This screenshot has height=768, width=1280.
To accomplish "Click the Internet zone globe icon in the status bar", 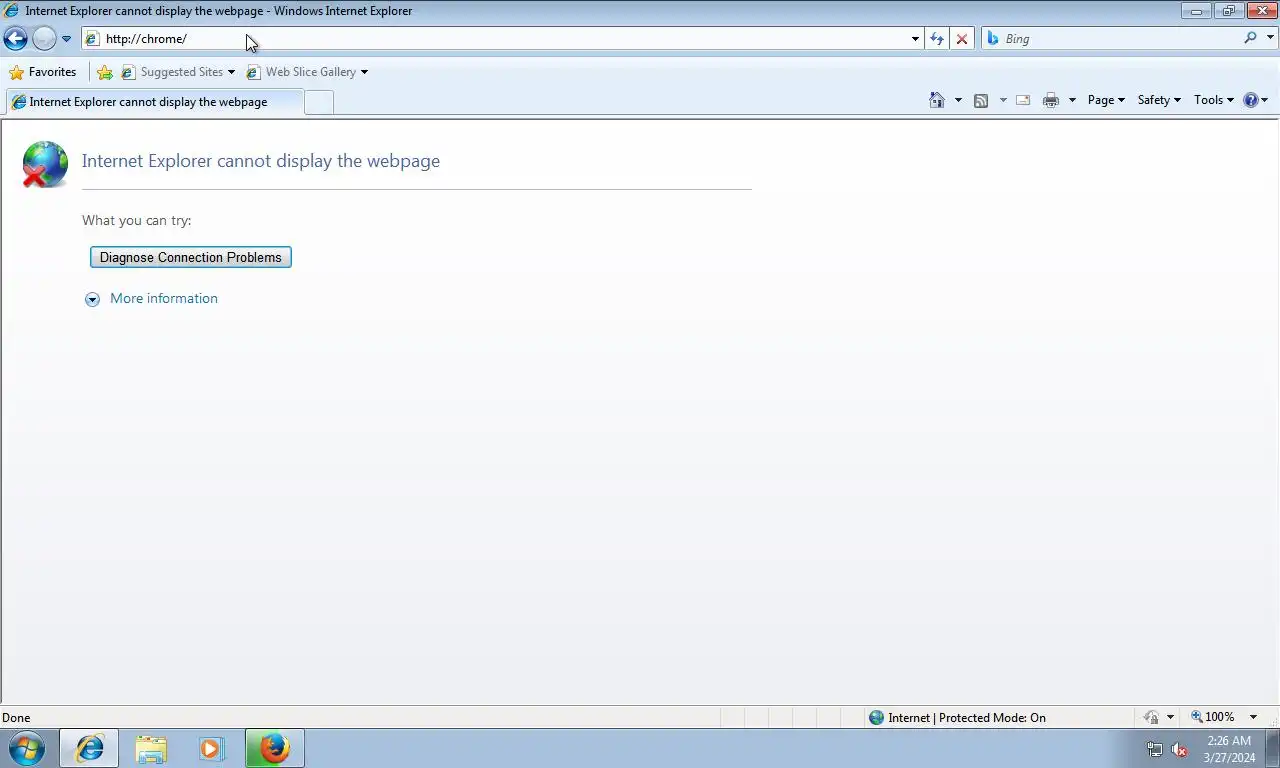I will [x=876, y=717].
